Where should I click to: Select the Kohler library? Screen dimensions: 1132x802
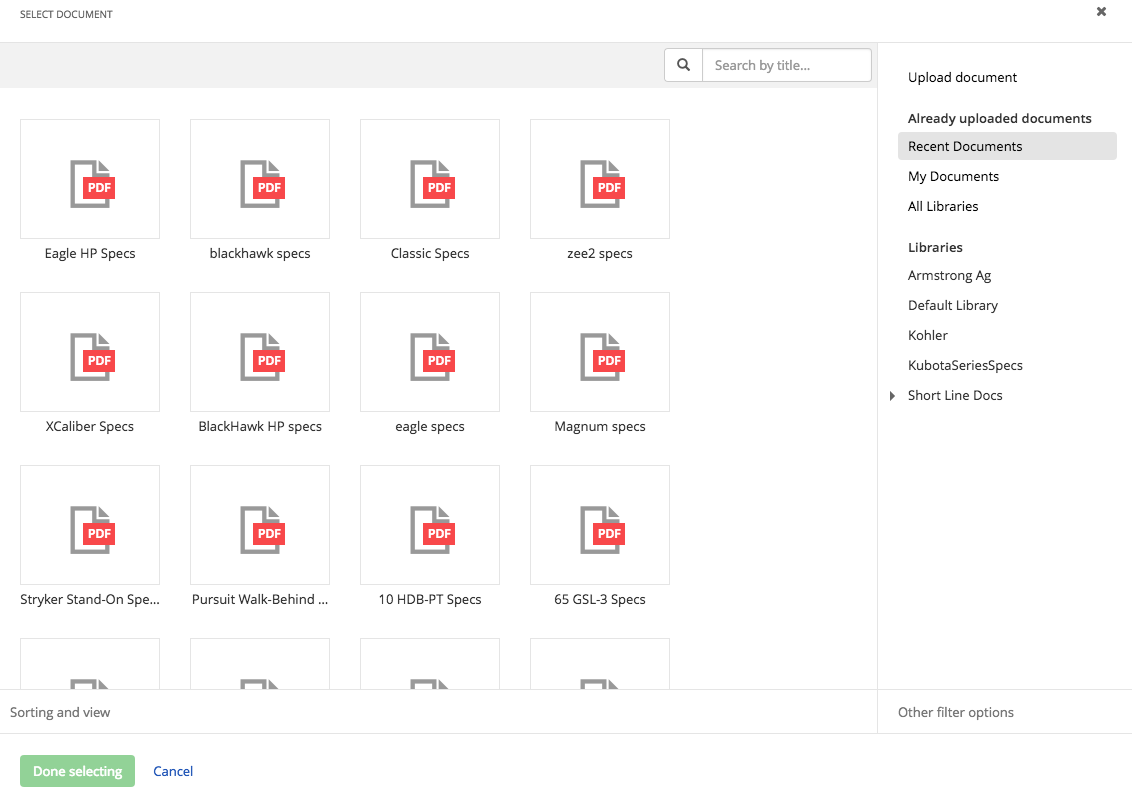[927, 335]
